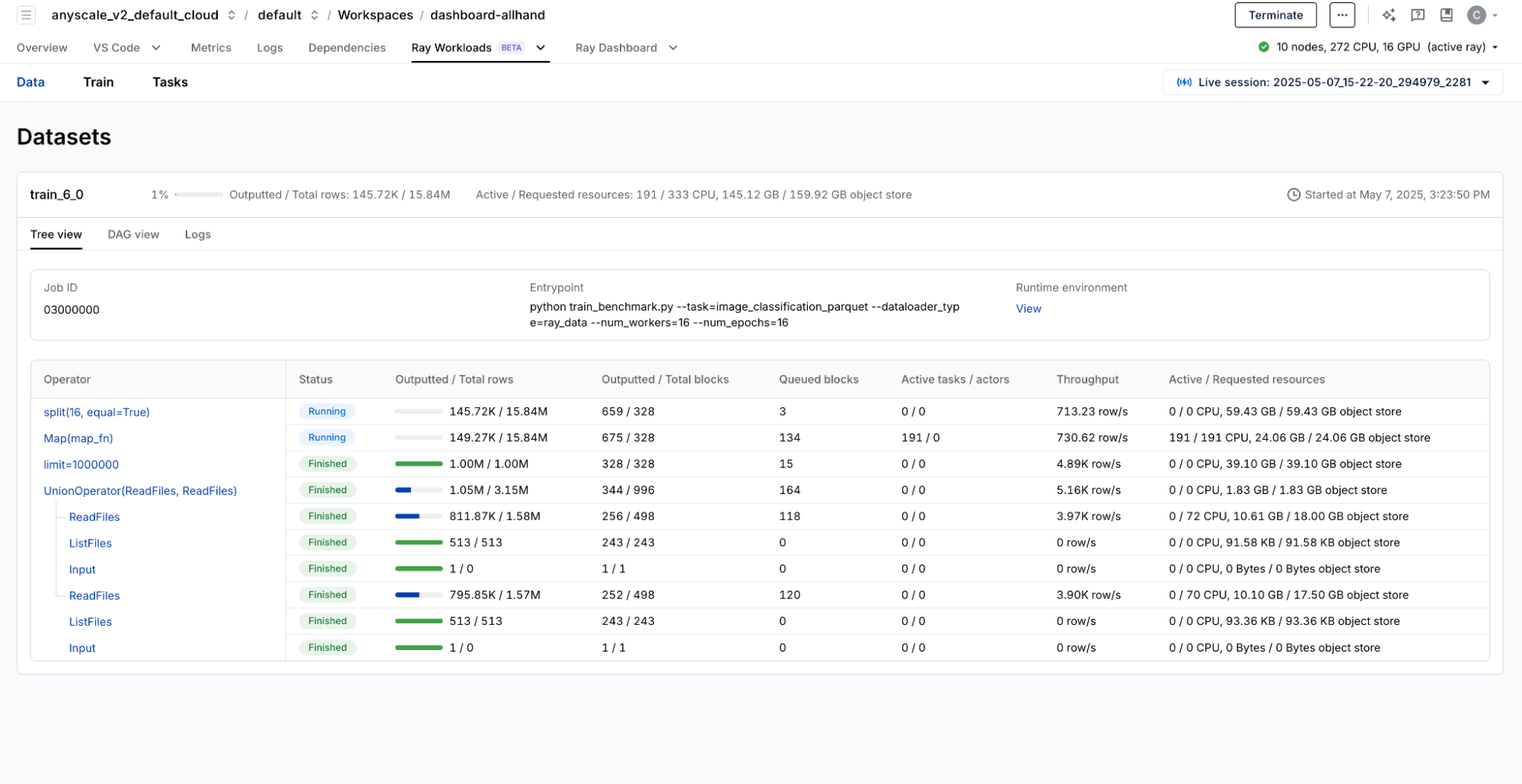
Task: Open the Runtime environment View link
Action: point(1028,309)
